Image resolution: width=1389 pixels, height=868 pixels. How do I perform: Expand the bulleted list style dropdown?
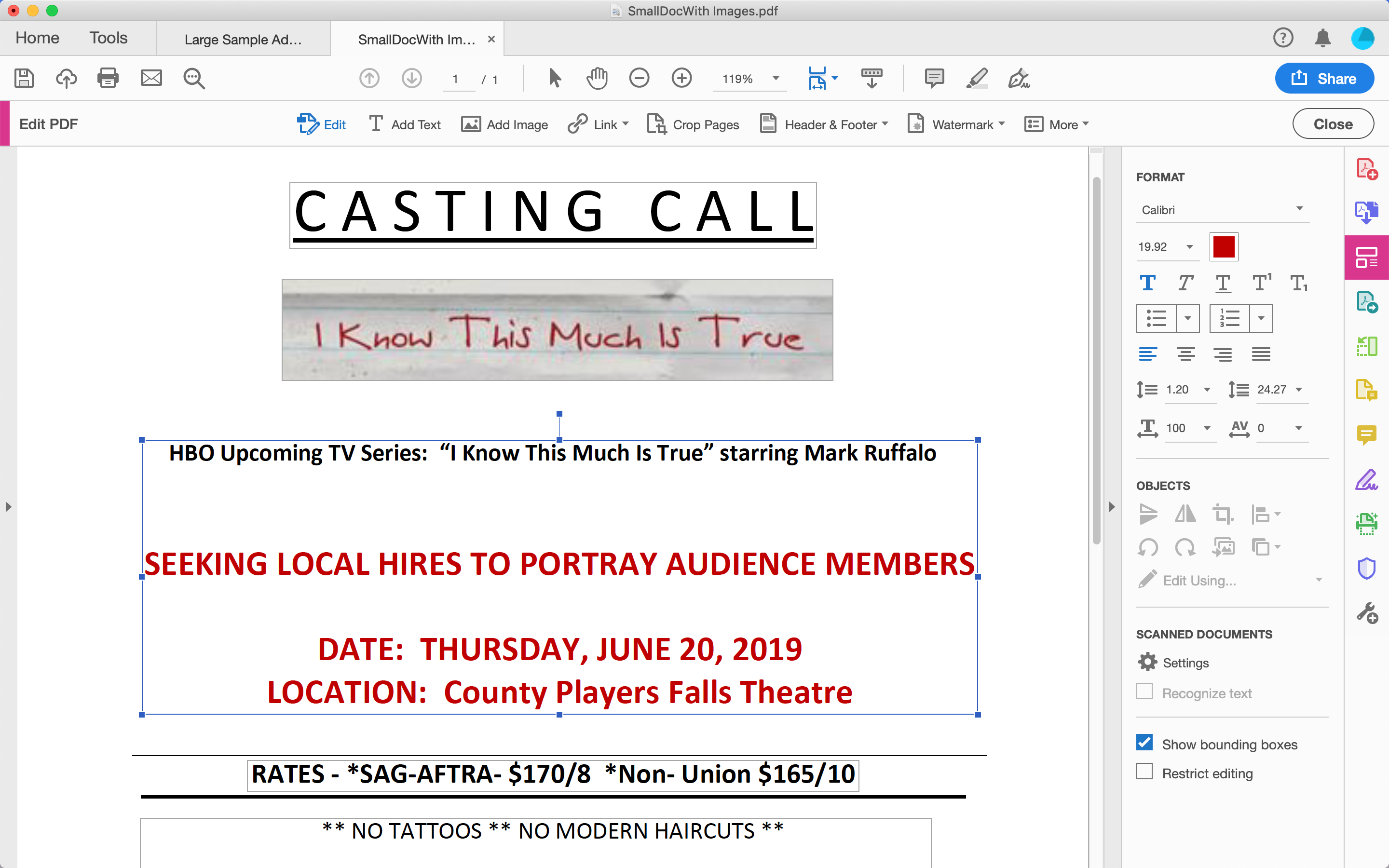tap(1187, 318)
